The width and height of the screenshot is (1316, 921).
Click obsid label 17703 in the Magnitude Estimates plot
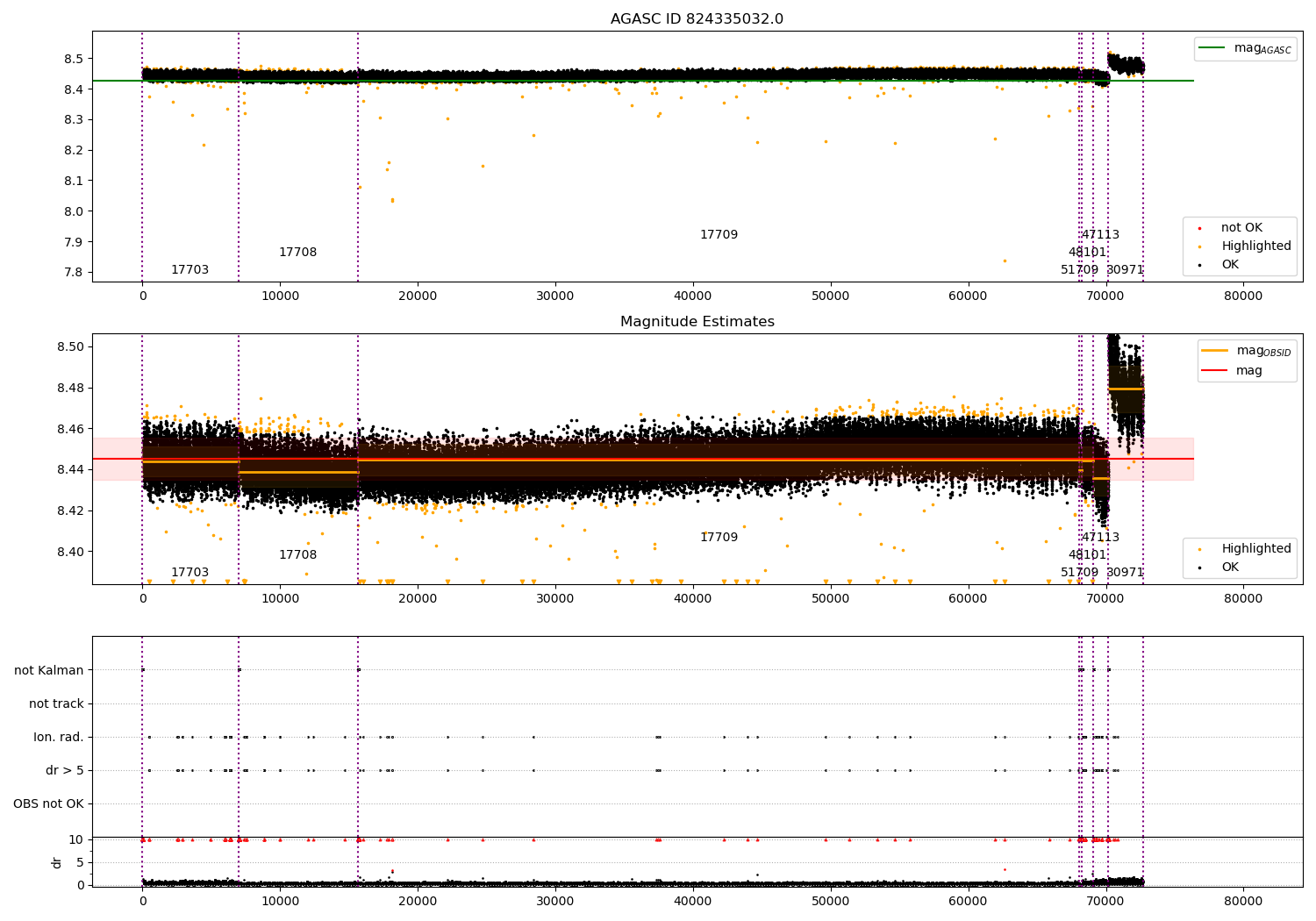[190, 573]
